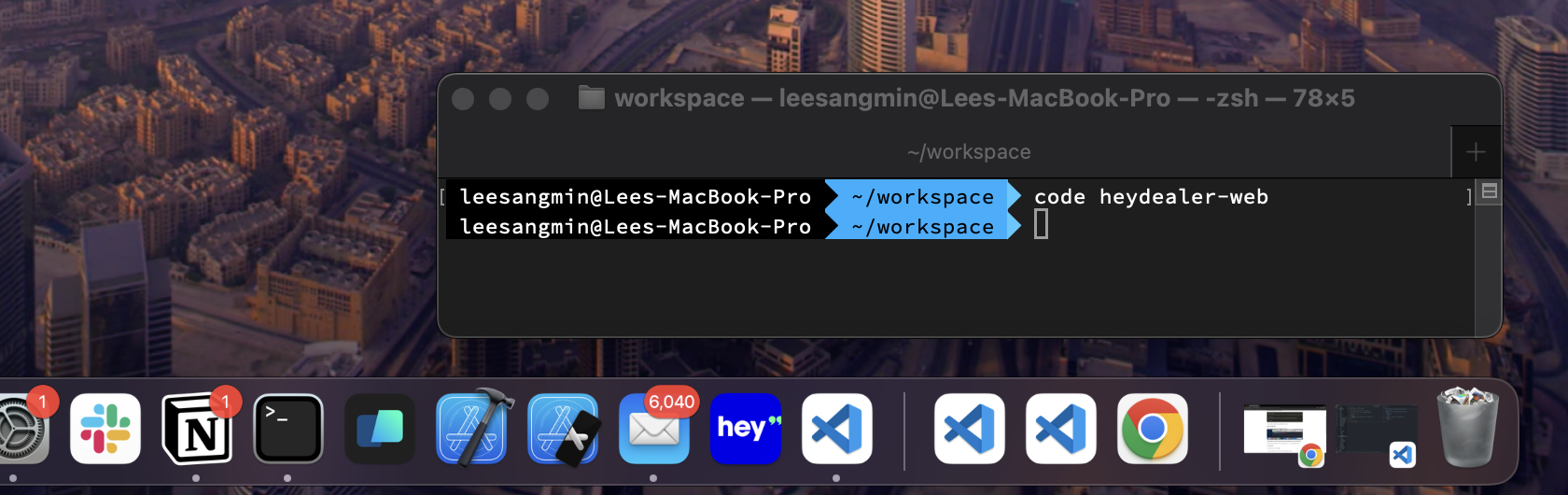Open the blue hey app in dock
This screenshot has width=1568, height=495.
pos(746,430)
